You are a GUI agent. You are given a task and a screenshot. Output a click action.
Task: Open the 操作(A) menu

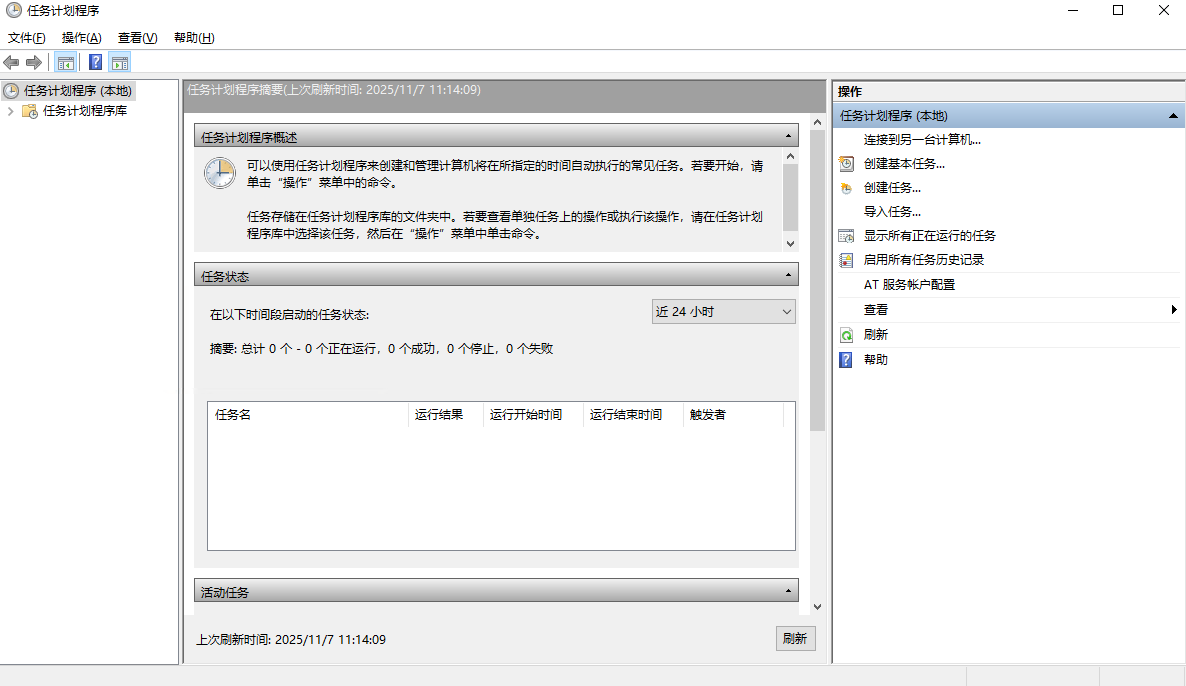pos(82,38)
